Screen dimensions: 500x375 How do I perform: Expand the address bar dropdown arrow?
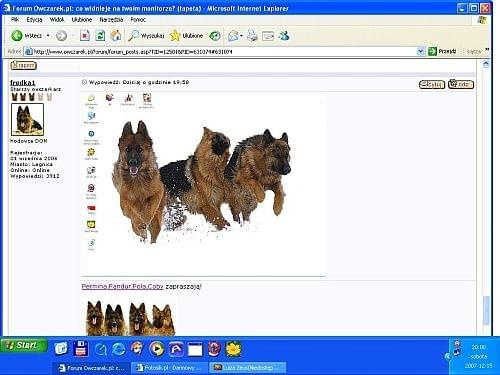coord(420,51)
